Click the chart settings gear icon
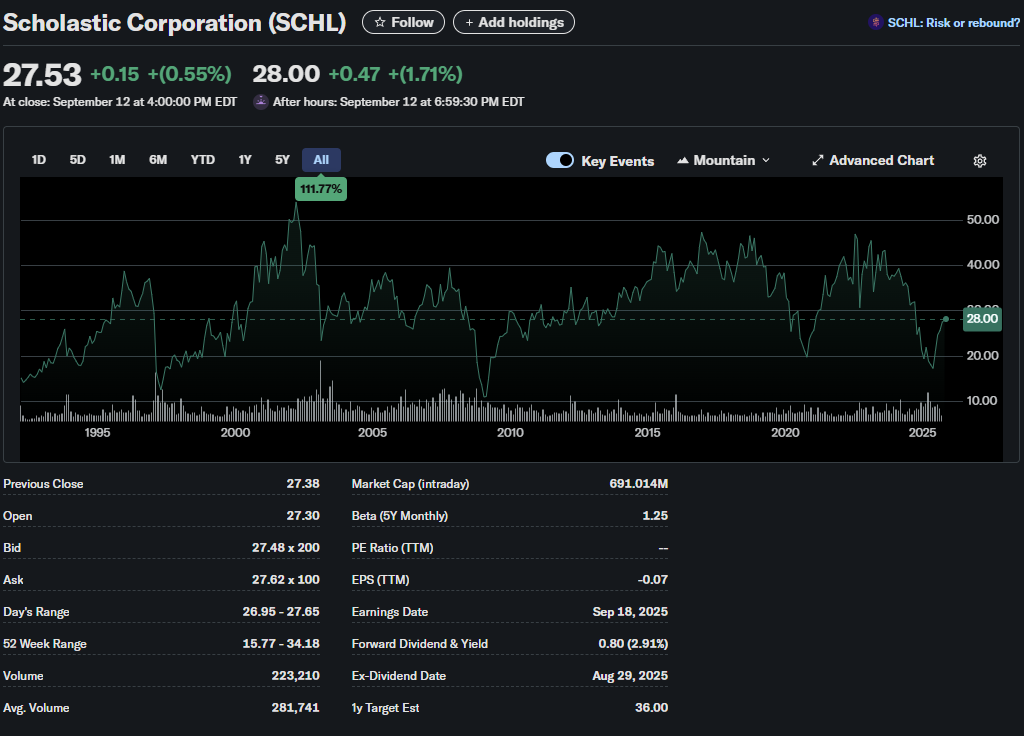The width and height of the screenshot is (1024, 736). [x=980, y=161]
